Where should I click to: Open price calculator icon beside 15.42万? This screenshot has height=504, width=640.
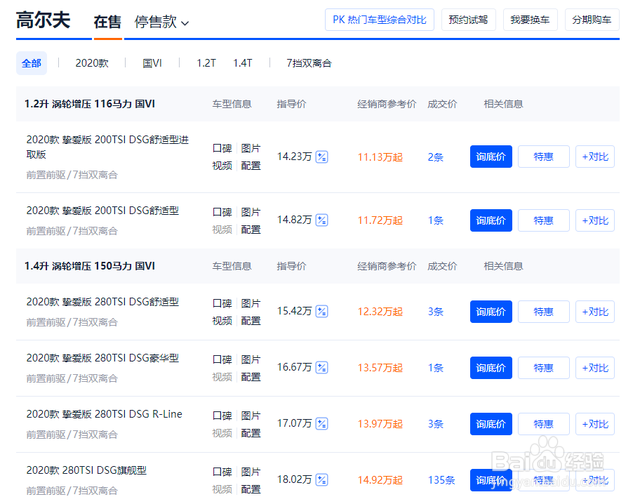click(x=322, y=311)
